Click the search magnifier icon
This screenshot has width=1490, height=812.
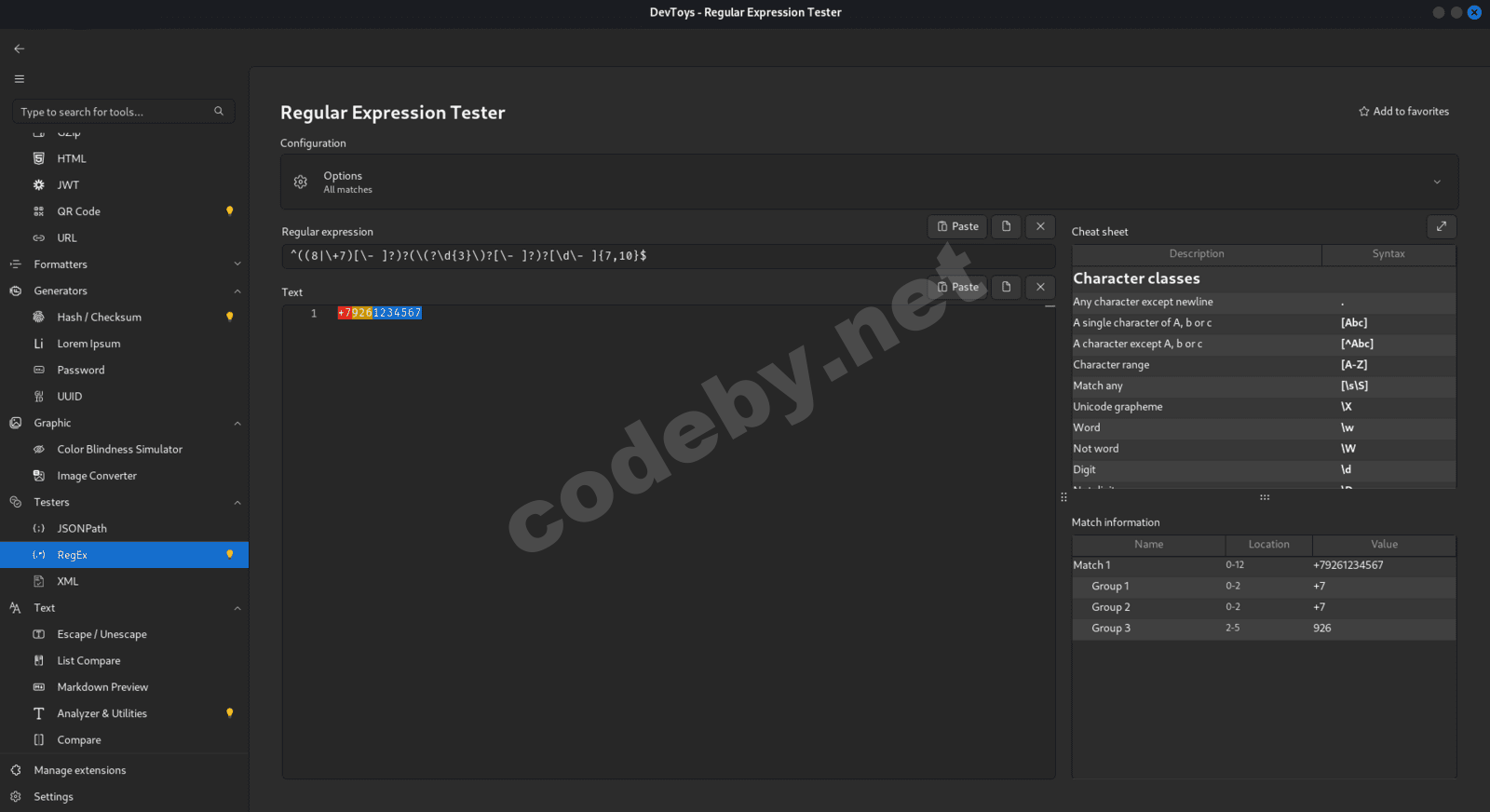click(x=219, y=112)
